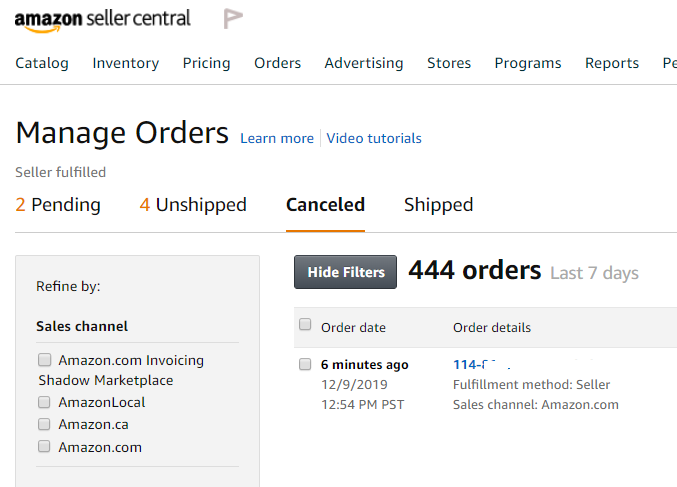Open the Reports menu
Screen dimensions: 677x487
click(612, 63)
